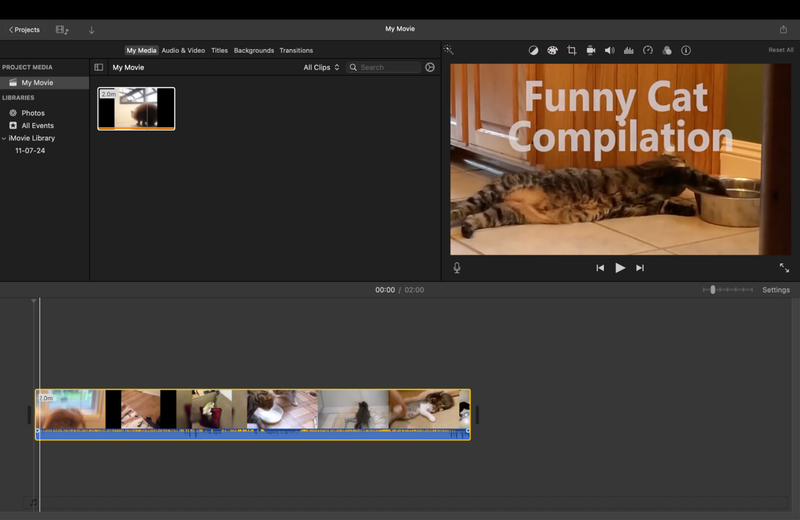Open Photos library
The image size is (800, 520).
pos(33,113)
